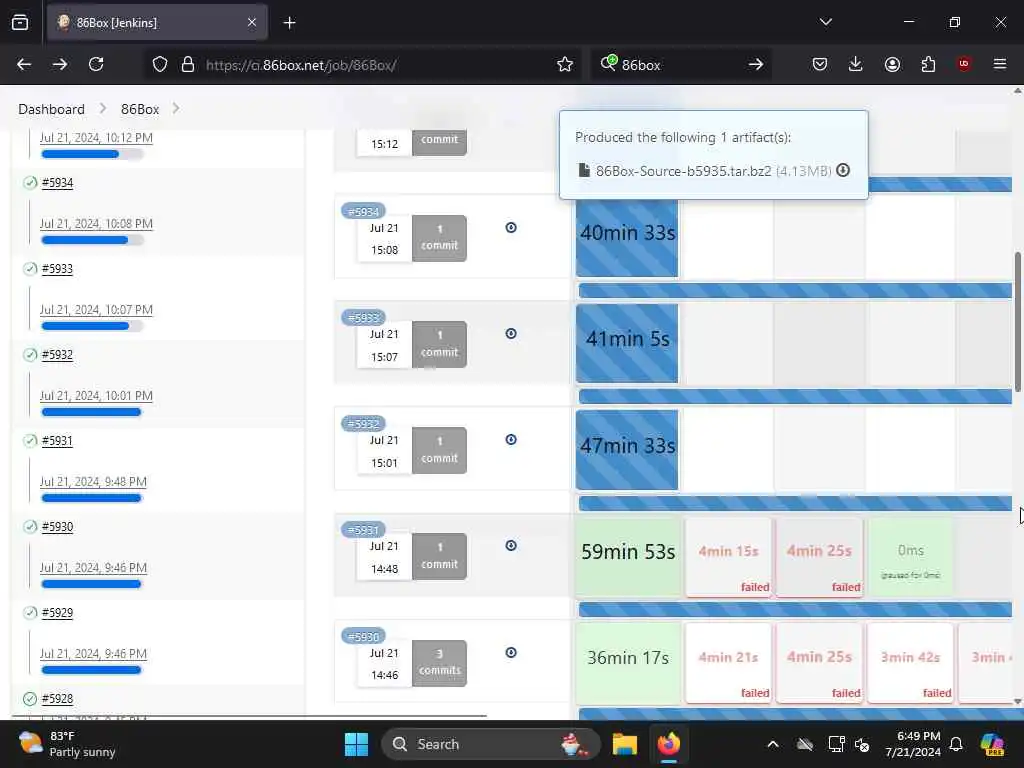Click artifacts icon for build 15:08
1024x768 pixels.
pos(511,227)
